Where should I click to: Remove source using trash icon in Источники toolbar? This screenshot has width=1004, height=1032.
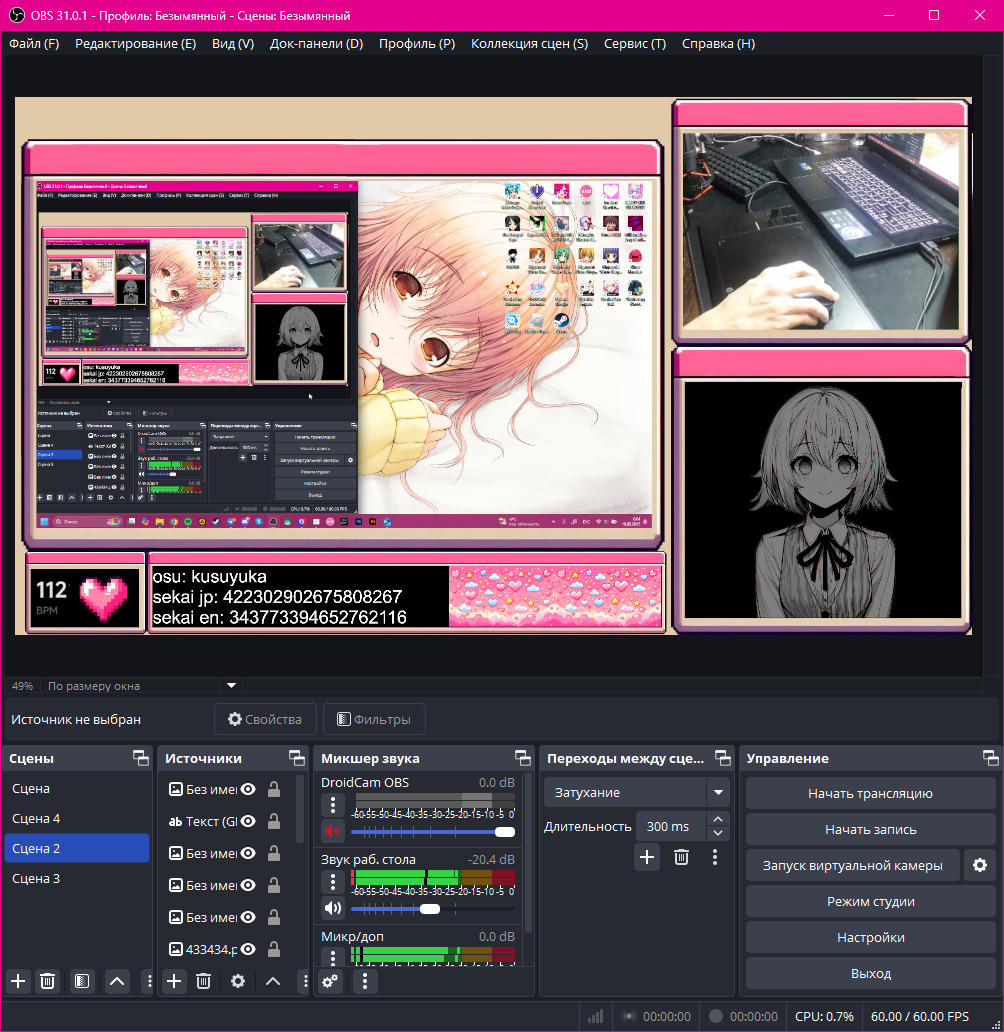203,981
